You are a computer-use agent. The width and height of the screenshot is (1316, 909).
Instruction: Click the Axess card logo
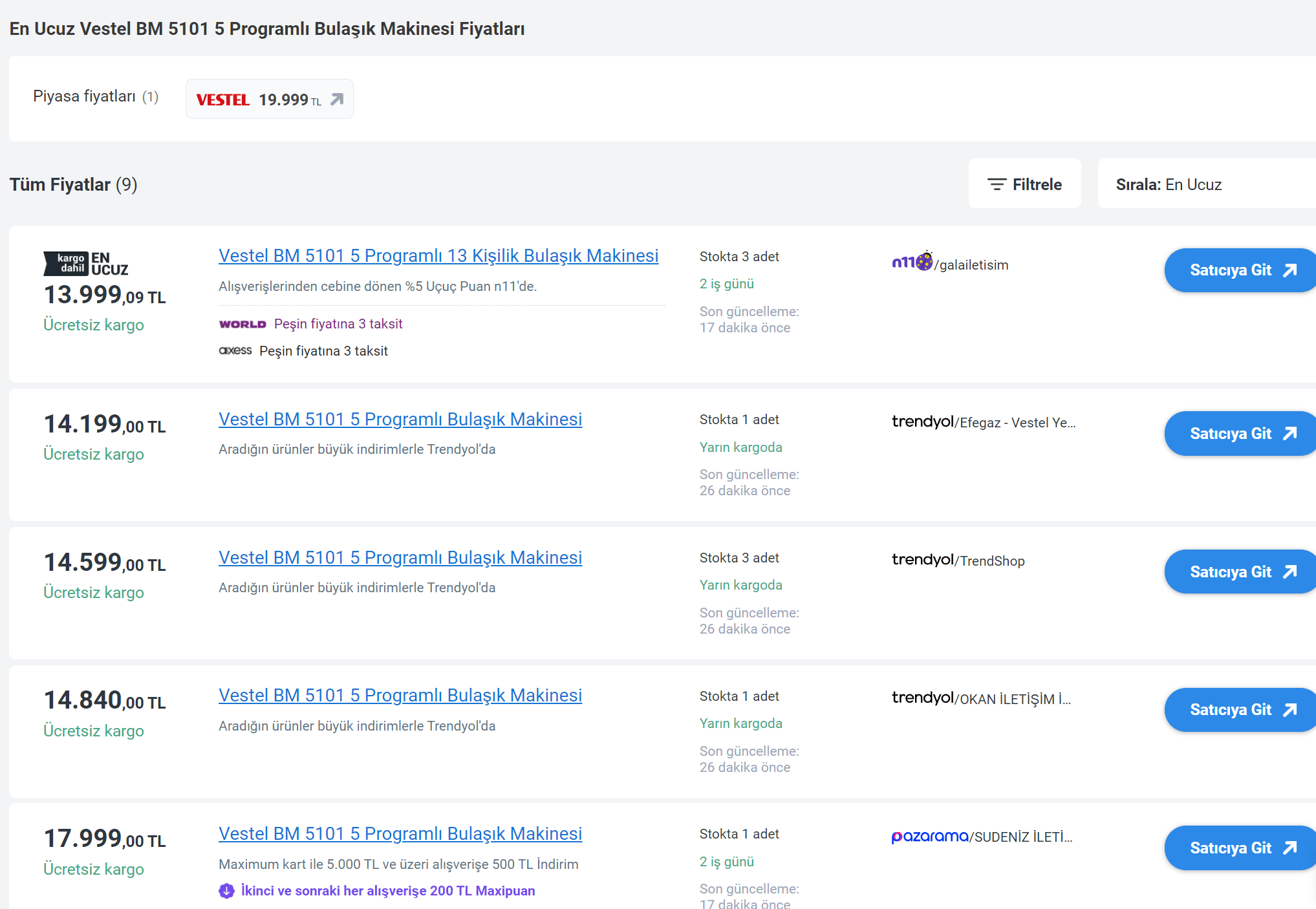235,350
